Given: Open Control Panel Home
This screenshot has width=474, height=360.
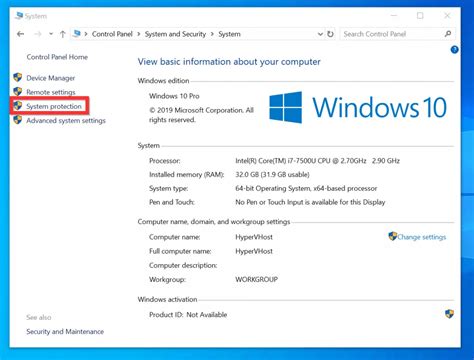Looking at the screenshot, I should pyautogui.click(x=57, y=57).
